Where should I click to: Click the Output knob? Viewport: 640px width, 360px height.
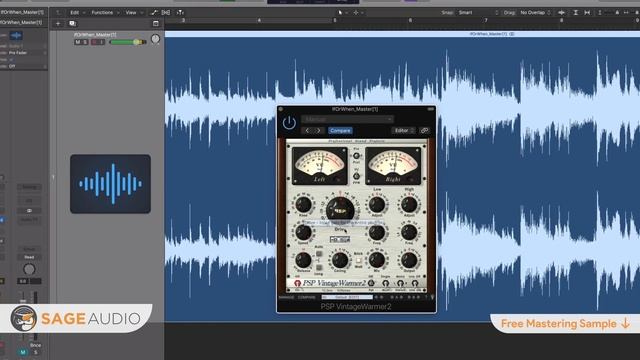pos(409,260)
